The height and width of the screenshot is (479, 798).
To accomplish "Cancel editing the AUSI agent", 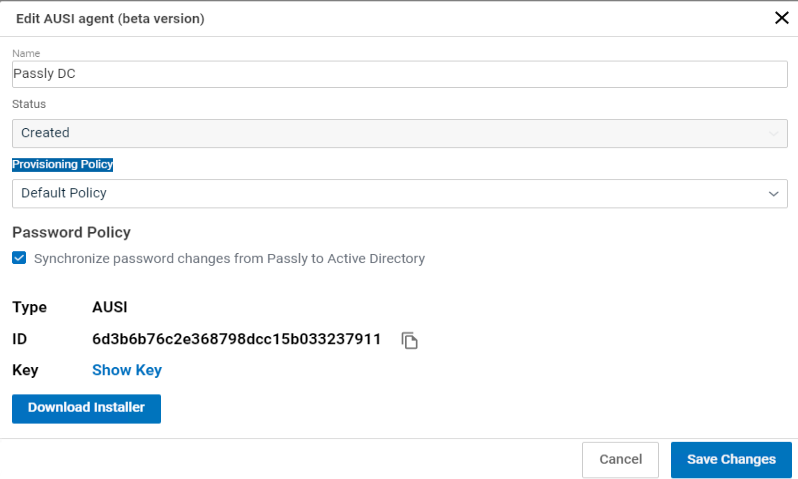I will (620, 460).
